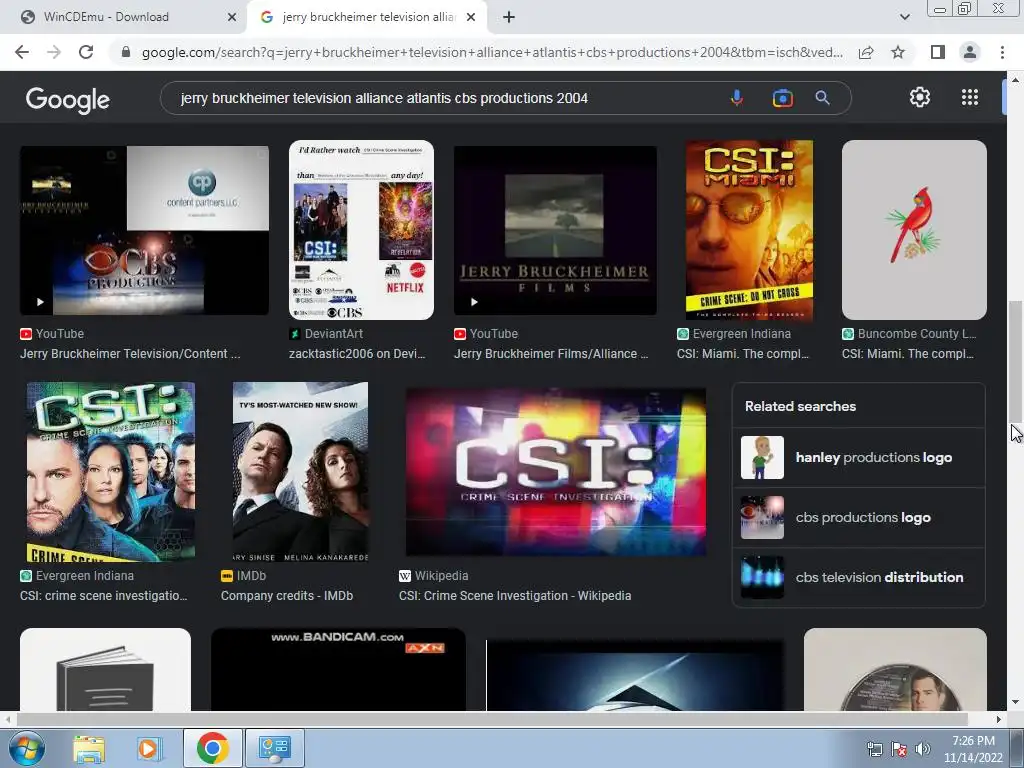Open the DeviantArt collage thumbnail
The image size is (1024, 768).
[x=361, y=230]
